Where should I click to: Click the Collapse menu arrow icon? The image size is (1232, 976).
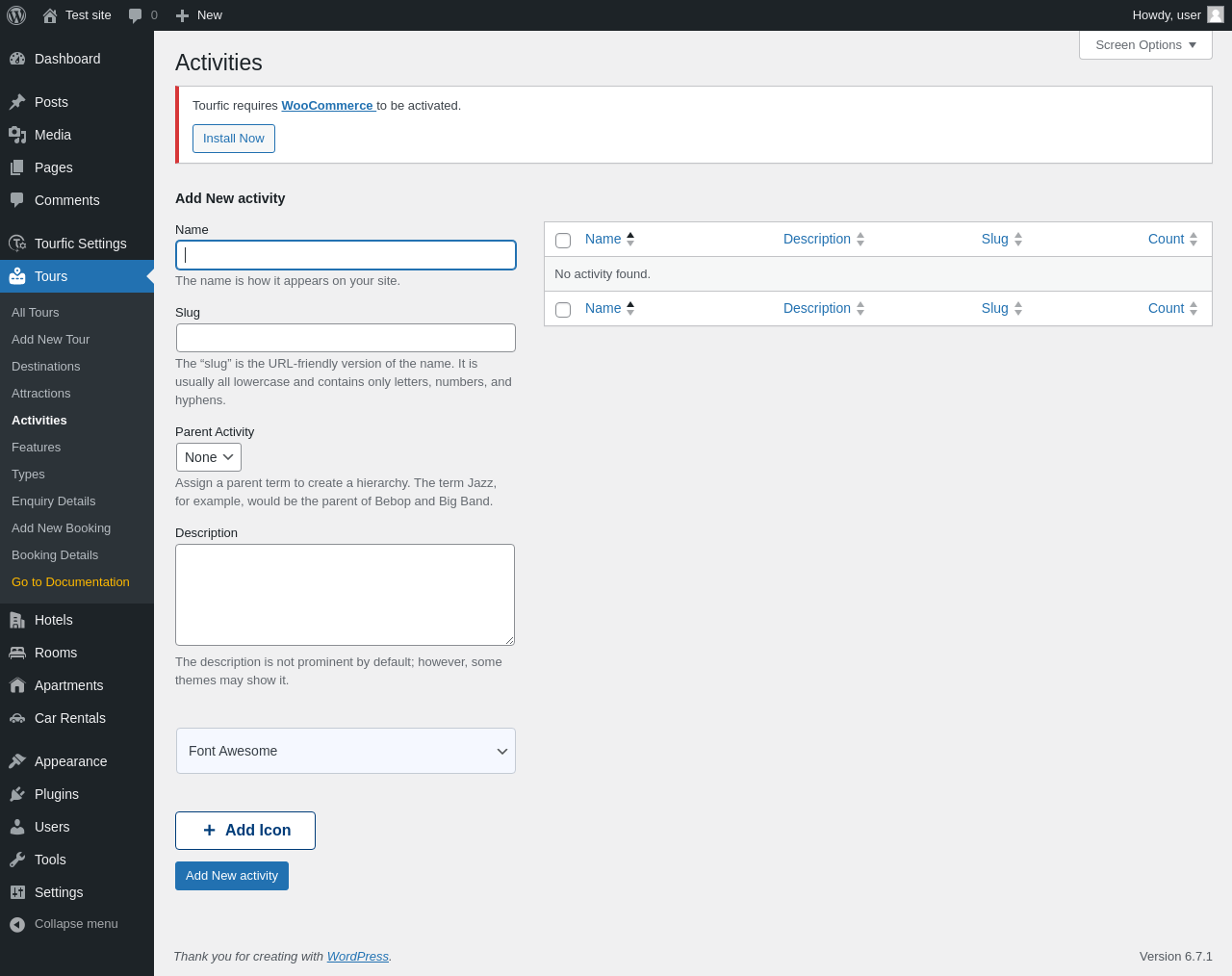click(x=17, y=924)
